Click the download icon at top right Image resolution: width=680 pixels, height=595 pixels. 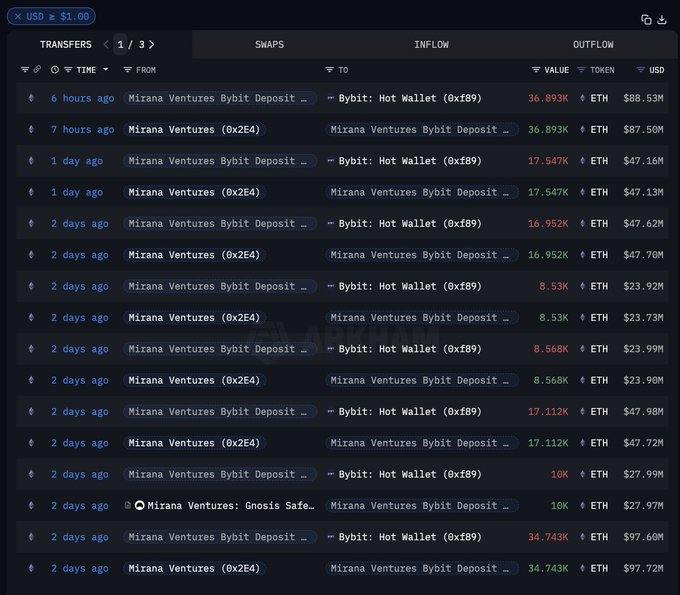tap(662, 20)
